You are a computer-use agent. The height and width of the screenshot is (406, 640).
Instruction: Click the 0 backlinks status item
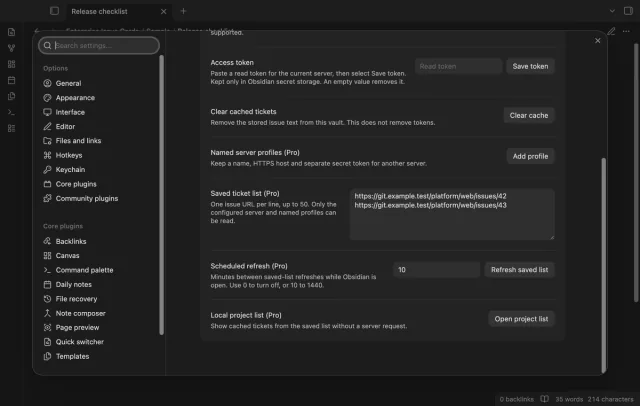516,399
